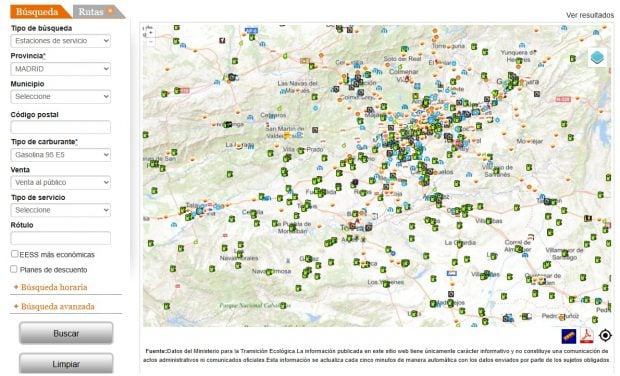Select black marker right of San Martín label
Screen dimensions: 620x376
click(x=315, y=130)
